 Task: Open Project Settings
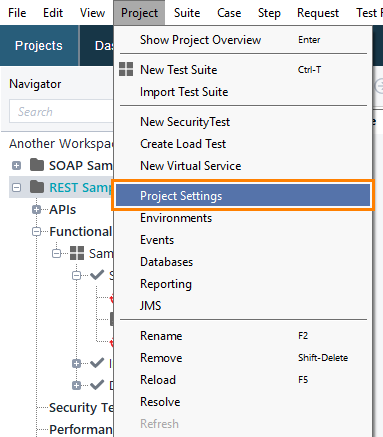pos(243,196)
